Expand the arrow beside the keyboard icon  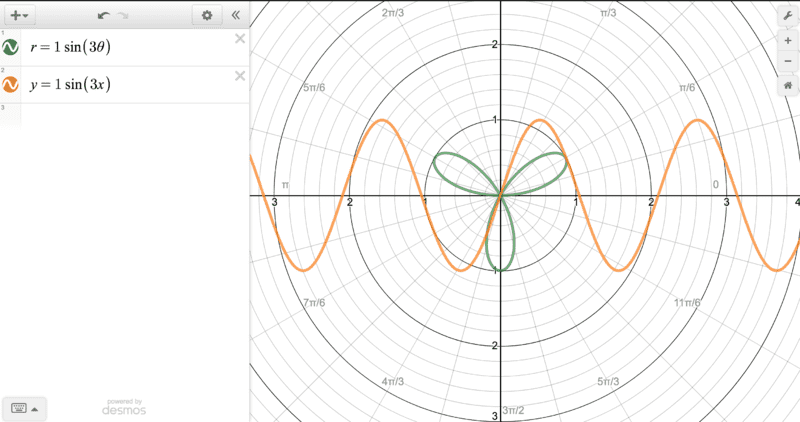point(35,408)
